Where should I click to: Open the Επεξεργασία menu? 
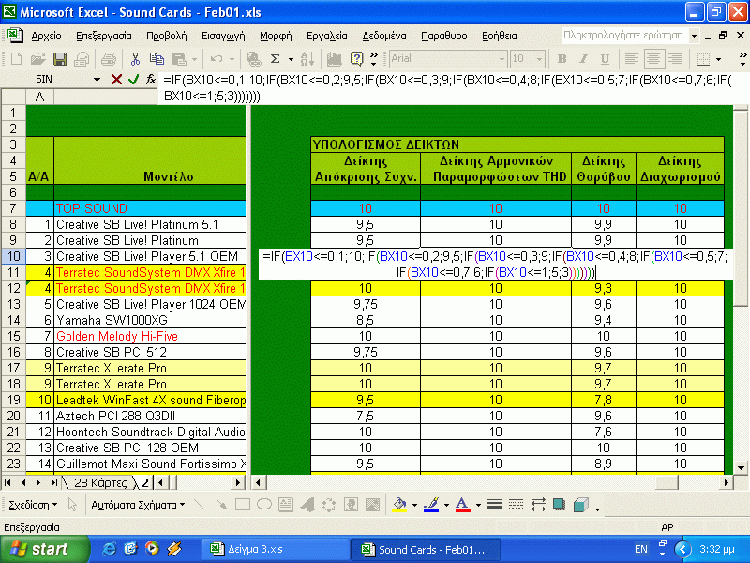point(104,36)
